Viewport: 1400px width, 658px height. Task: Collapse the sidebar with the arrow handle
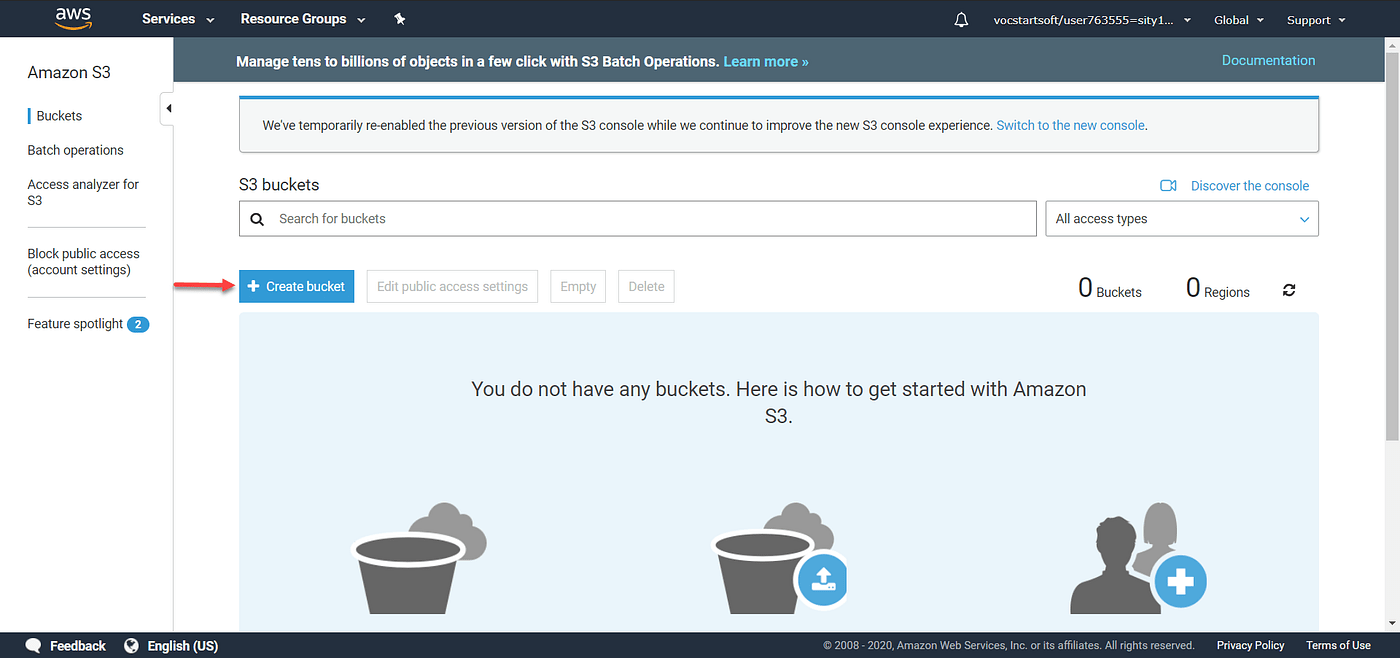click(168, 108)
